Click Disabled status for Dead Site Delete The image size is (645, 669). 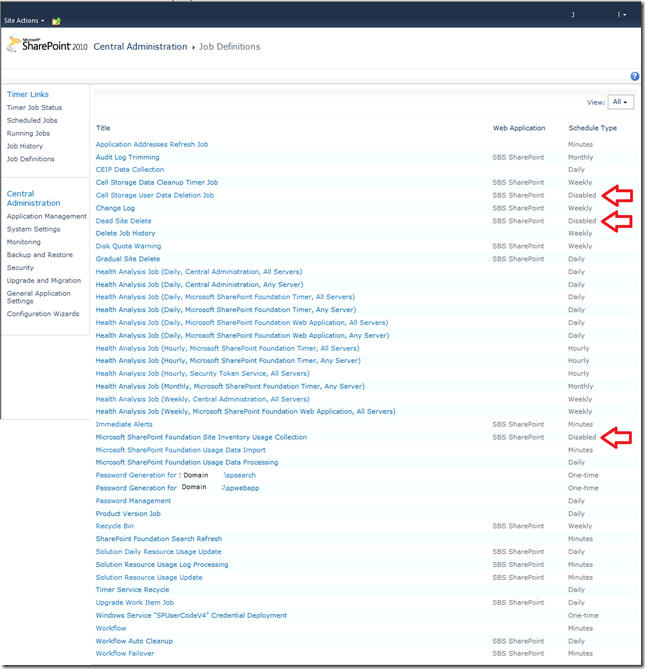coord(582,221)
